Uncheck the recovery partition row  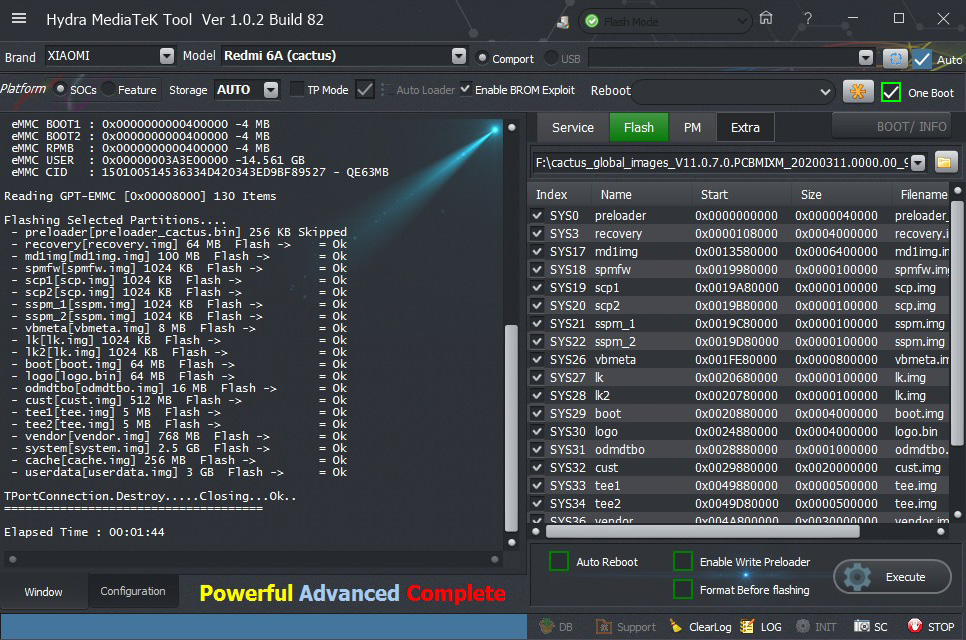click(x=539, y=234)
